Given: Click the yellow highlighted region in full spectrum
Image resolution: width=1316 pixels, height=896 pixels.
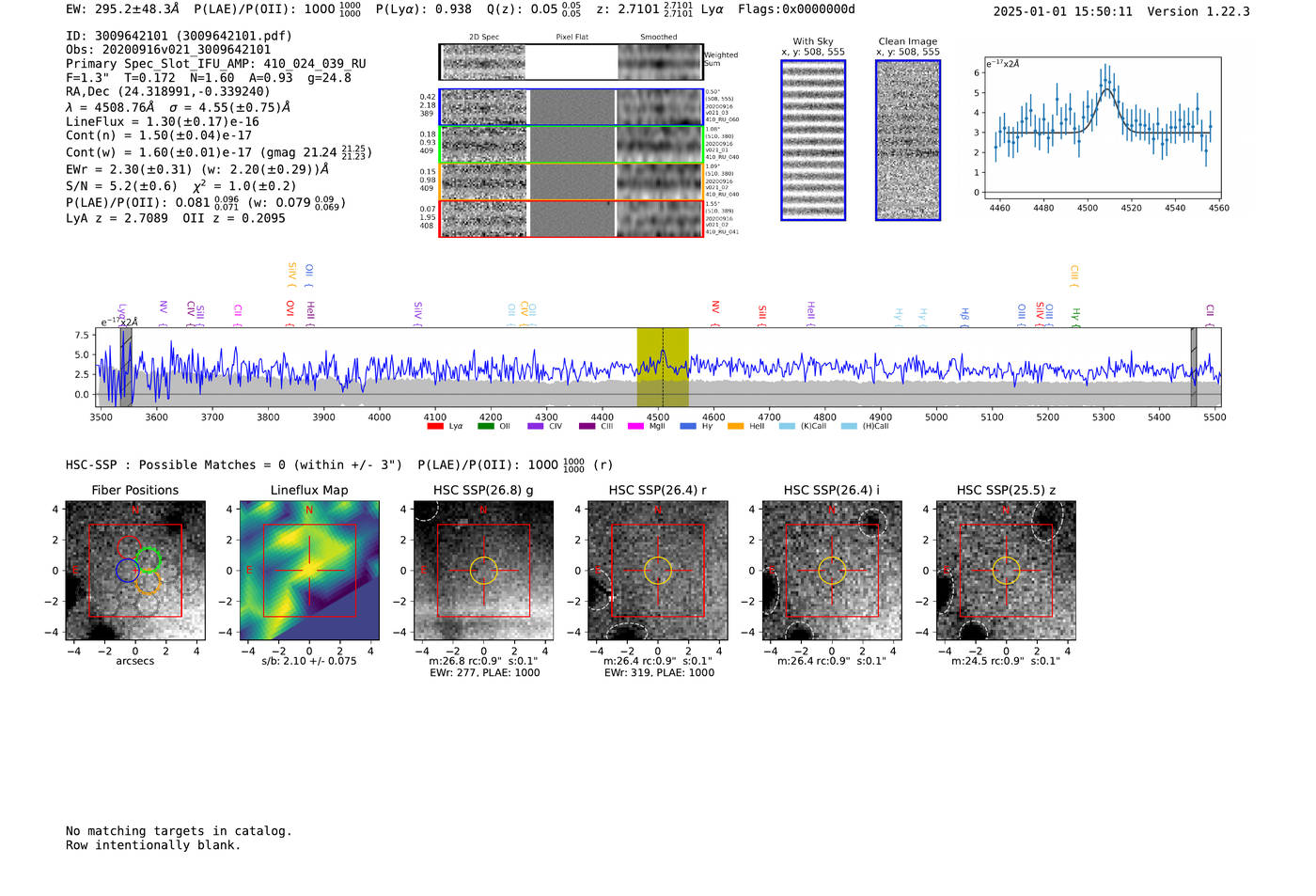Looking at the screenshot, I should (663, 367).
